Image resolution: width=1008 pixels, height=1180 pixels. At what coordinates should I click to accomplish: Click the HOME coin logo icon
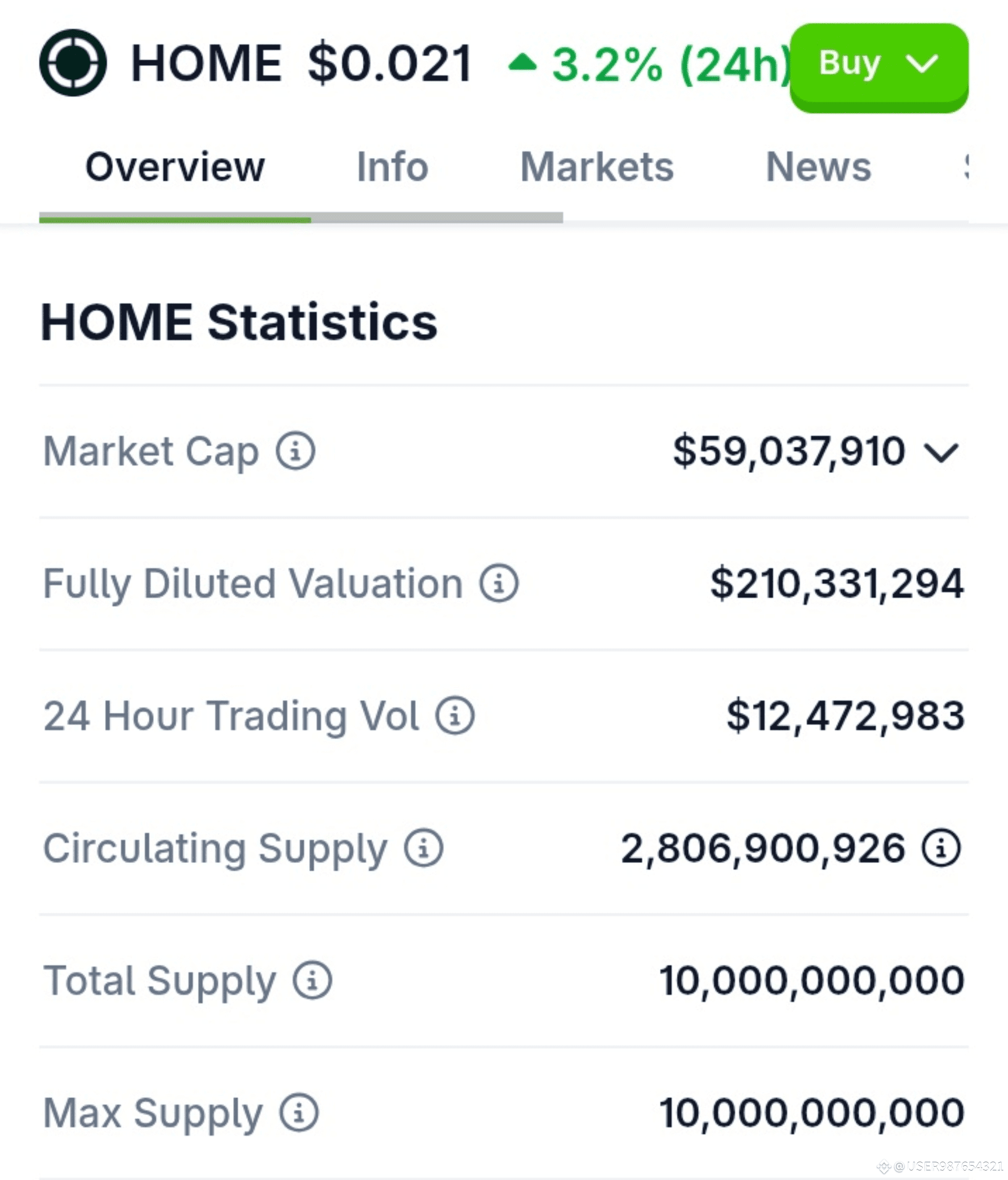pos(73,63)
